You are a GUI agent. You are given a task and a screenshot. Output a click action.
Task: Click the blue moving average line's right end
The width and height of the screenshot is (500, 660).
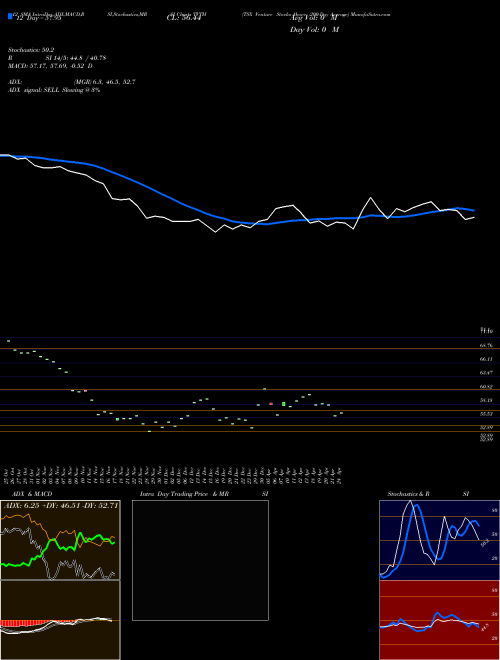pos(473,210)
